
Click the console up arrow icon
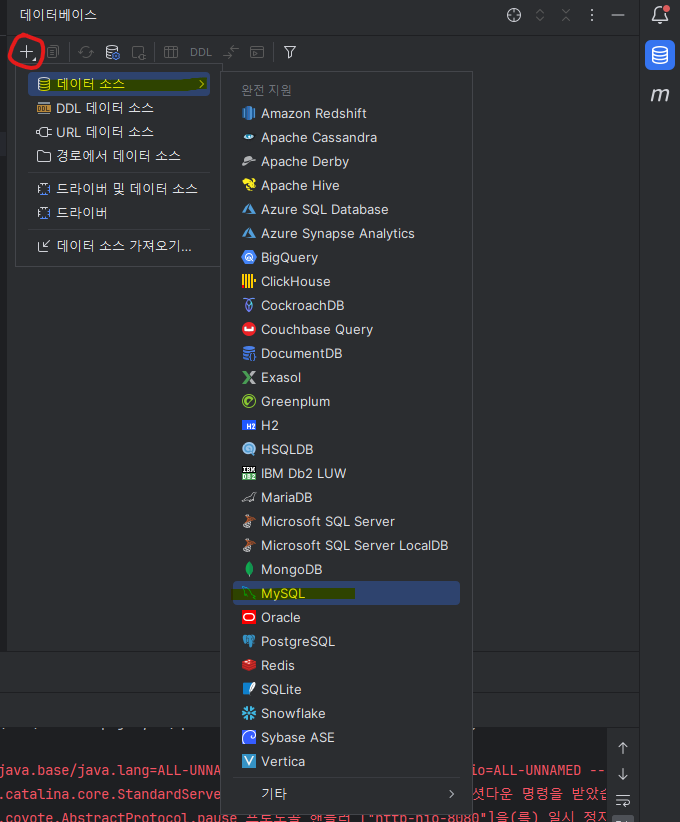click(623, 748)
